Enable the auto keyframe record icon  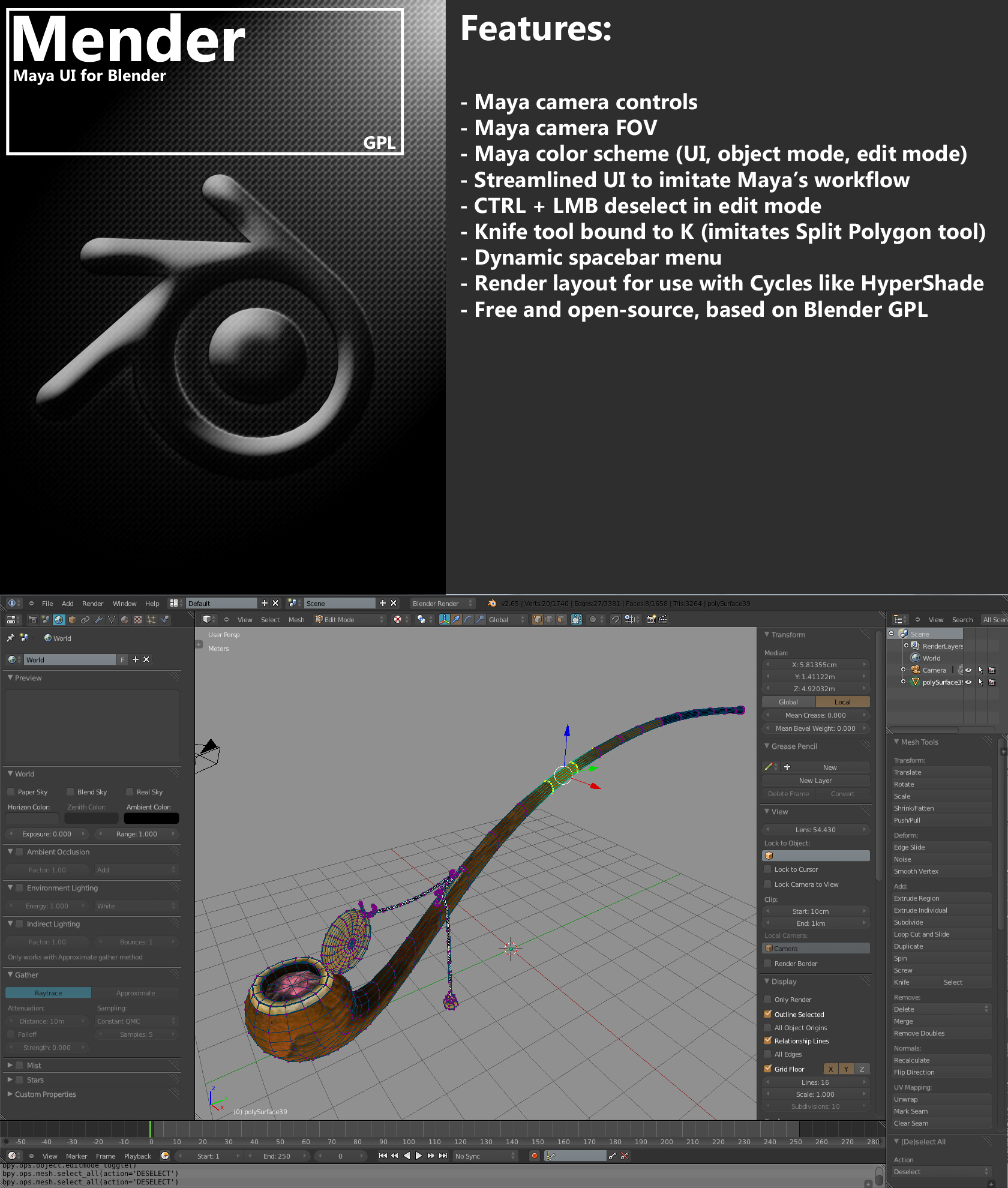pyautogui.click(x=535, y=1155)
